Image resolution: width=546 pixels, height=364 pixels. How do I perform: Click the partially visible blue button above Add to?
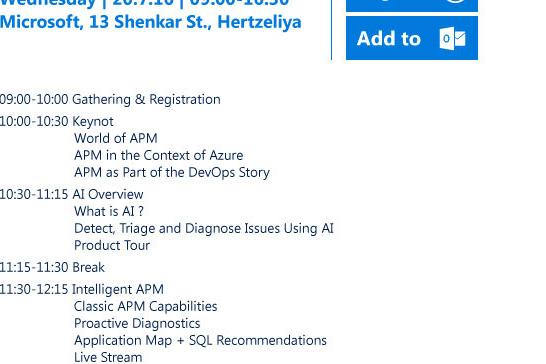(412, 6)
